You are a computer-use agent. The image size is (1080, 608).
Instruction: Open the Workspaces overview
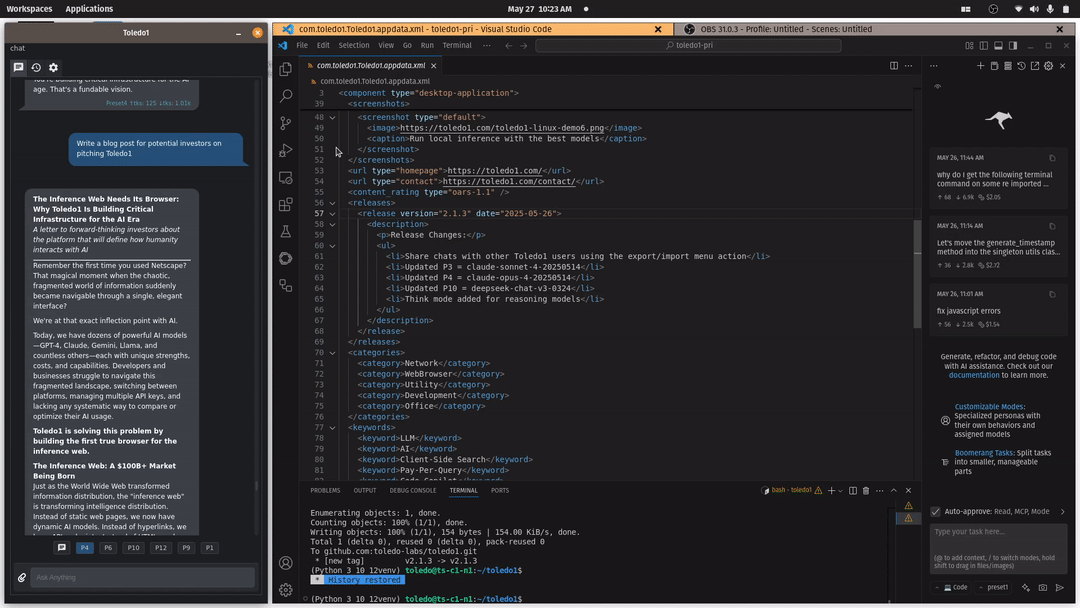(x=29, y=9)
